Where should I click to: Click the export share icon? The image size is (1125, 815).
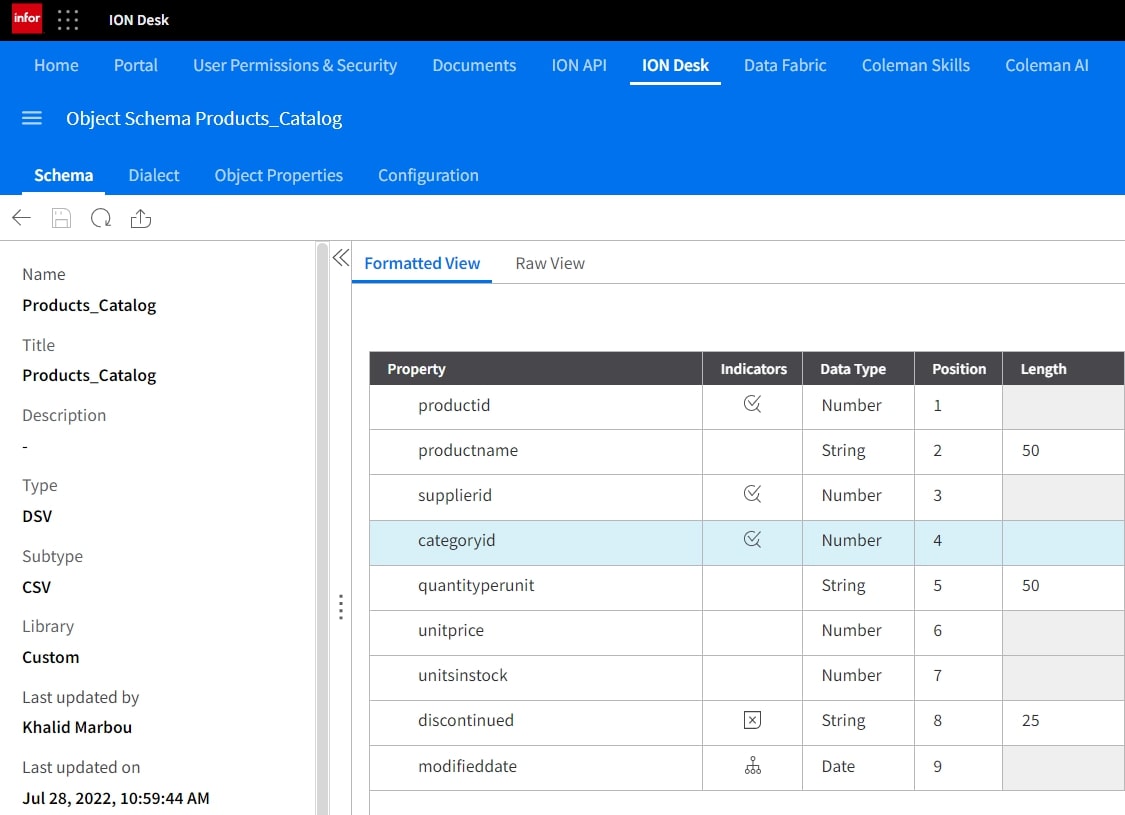click(x=141, y=218)
